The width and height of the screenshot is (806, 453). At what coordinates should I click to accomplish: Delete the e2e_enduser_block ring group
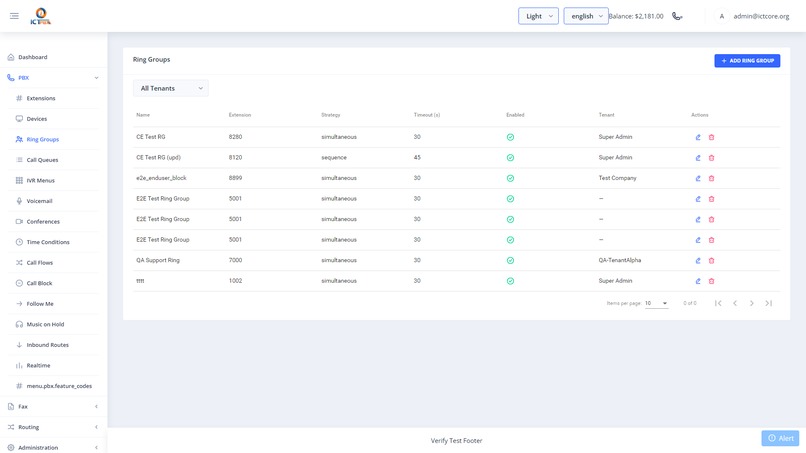[711, 178]
